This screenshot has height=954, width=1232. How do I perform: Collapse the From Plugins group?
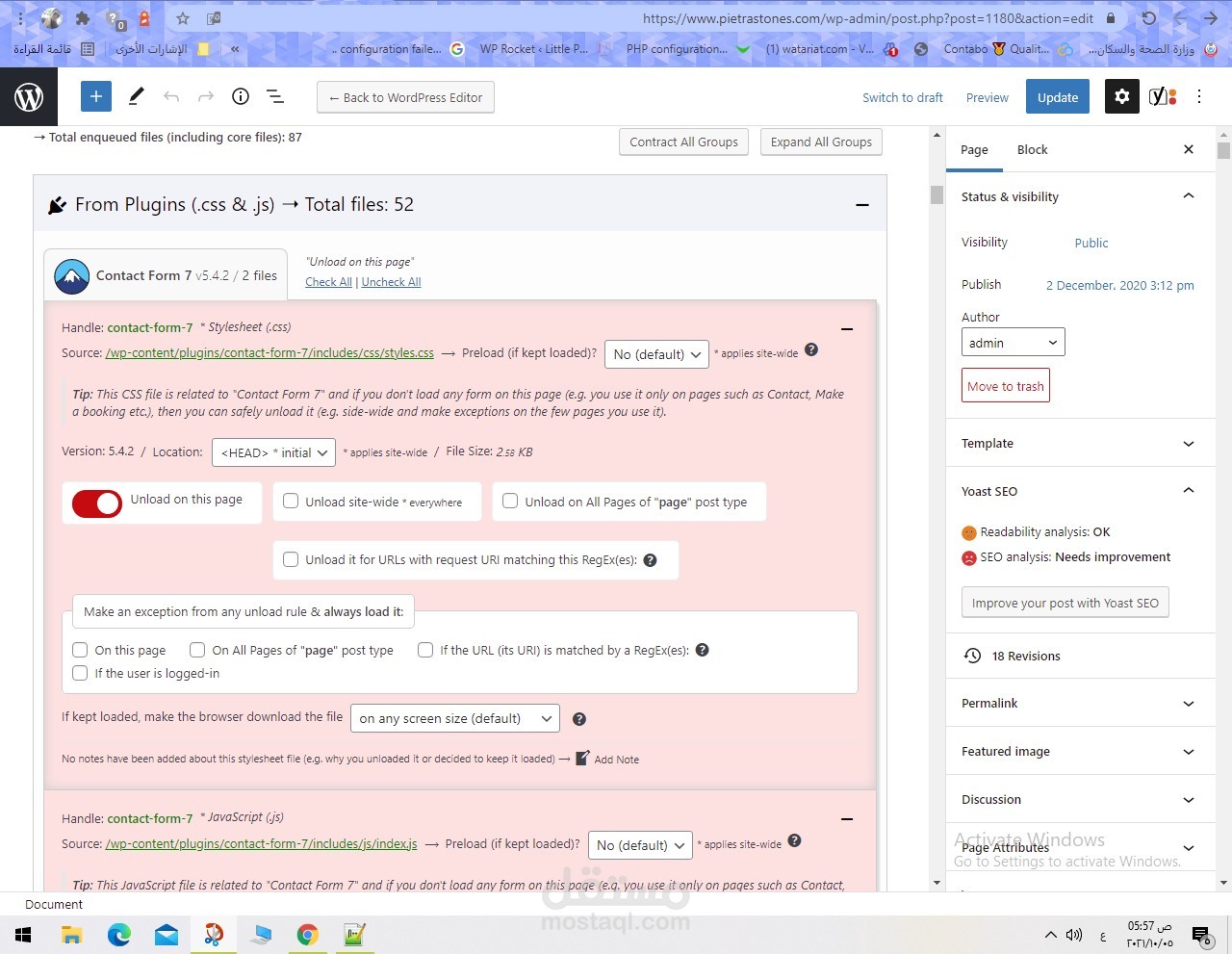point(862,204)
